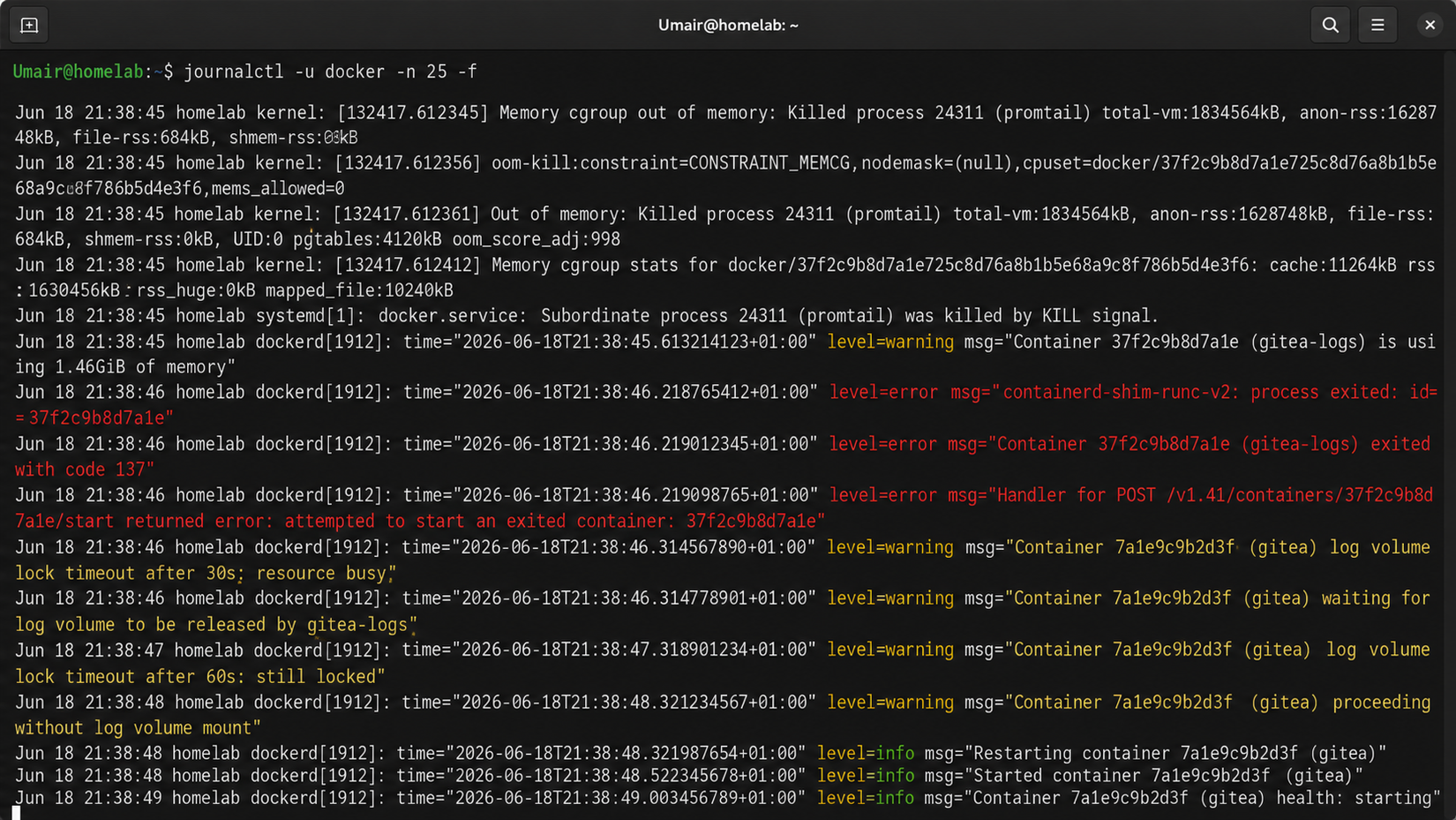Close the terminal window
Screen dimensions: 1456x820
point(1430,25)
